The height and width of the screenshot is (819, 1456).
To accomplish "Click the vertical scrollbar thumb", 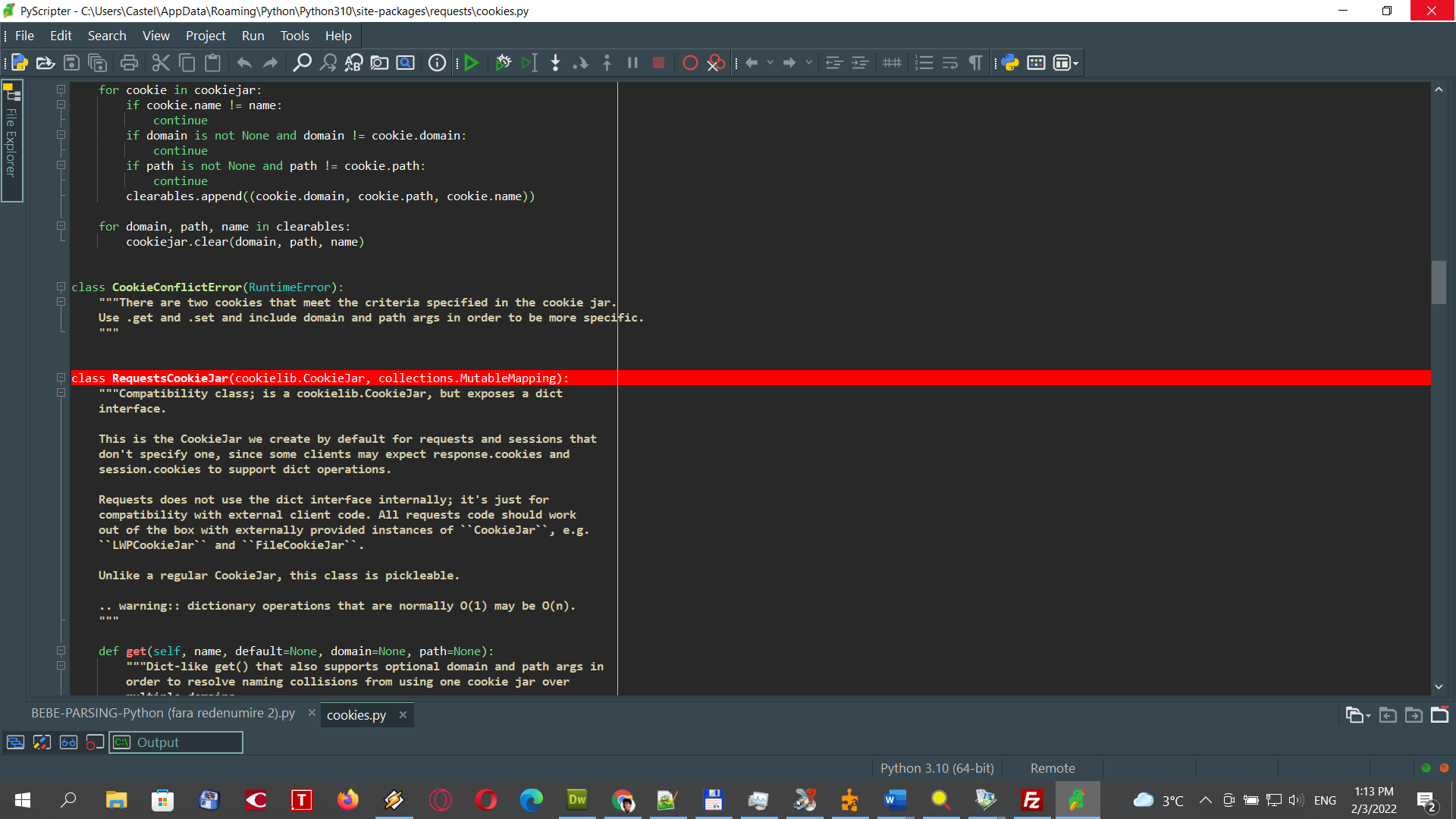I will pyautogui.click(x=1439, y=282).
